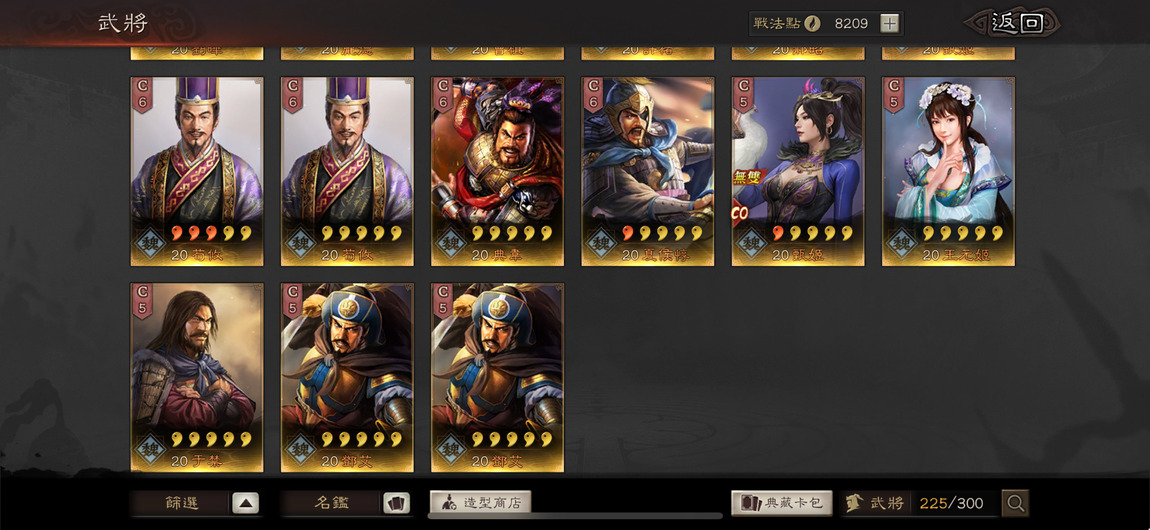Screen dimensions: 1150x530
Task: Open the 典藏卡包 card pack
Action: (782, 503)
